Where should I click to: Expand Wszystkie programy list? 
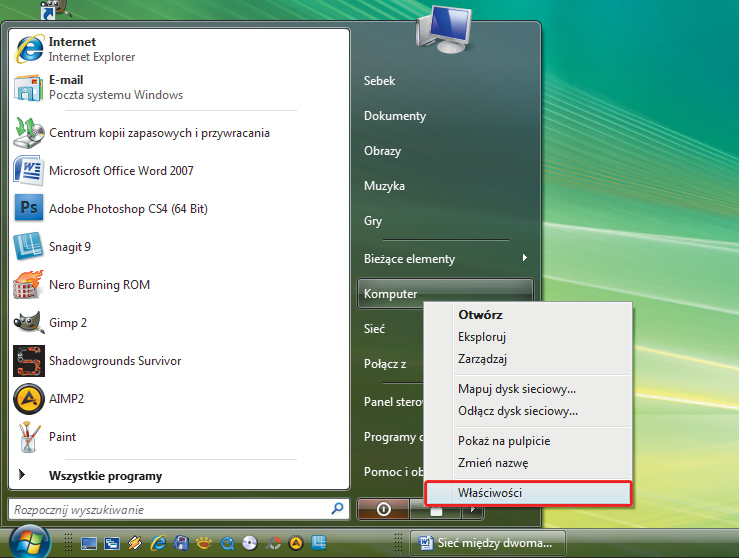coord(105,476)
